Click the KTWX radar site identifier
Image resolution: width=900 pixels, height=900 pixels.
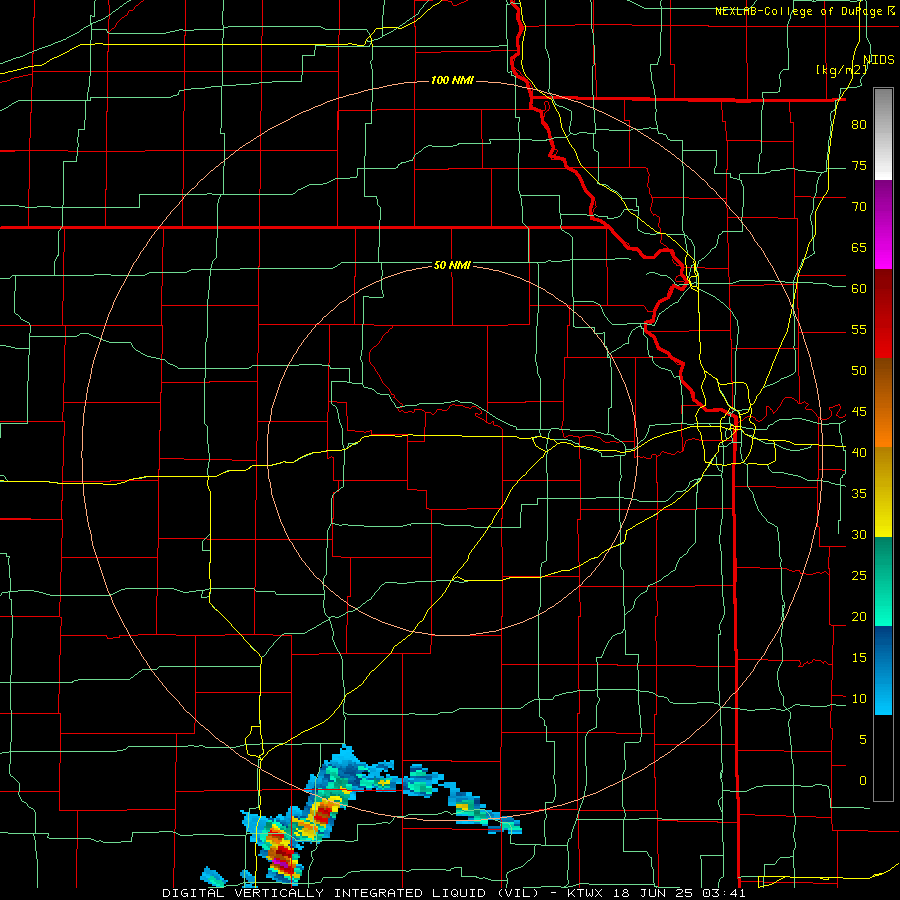pos(587,893)
